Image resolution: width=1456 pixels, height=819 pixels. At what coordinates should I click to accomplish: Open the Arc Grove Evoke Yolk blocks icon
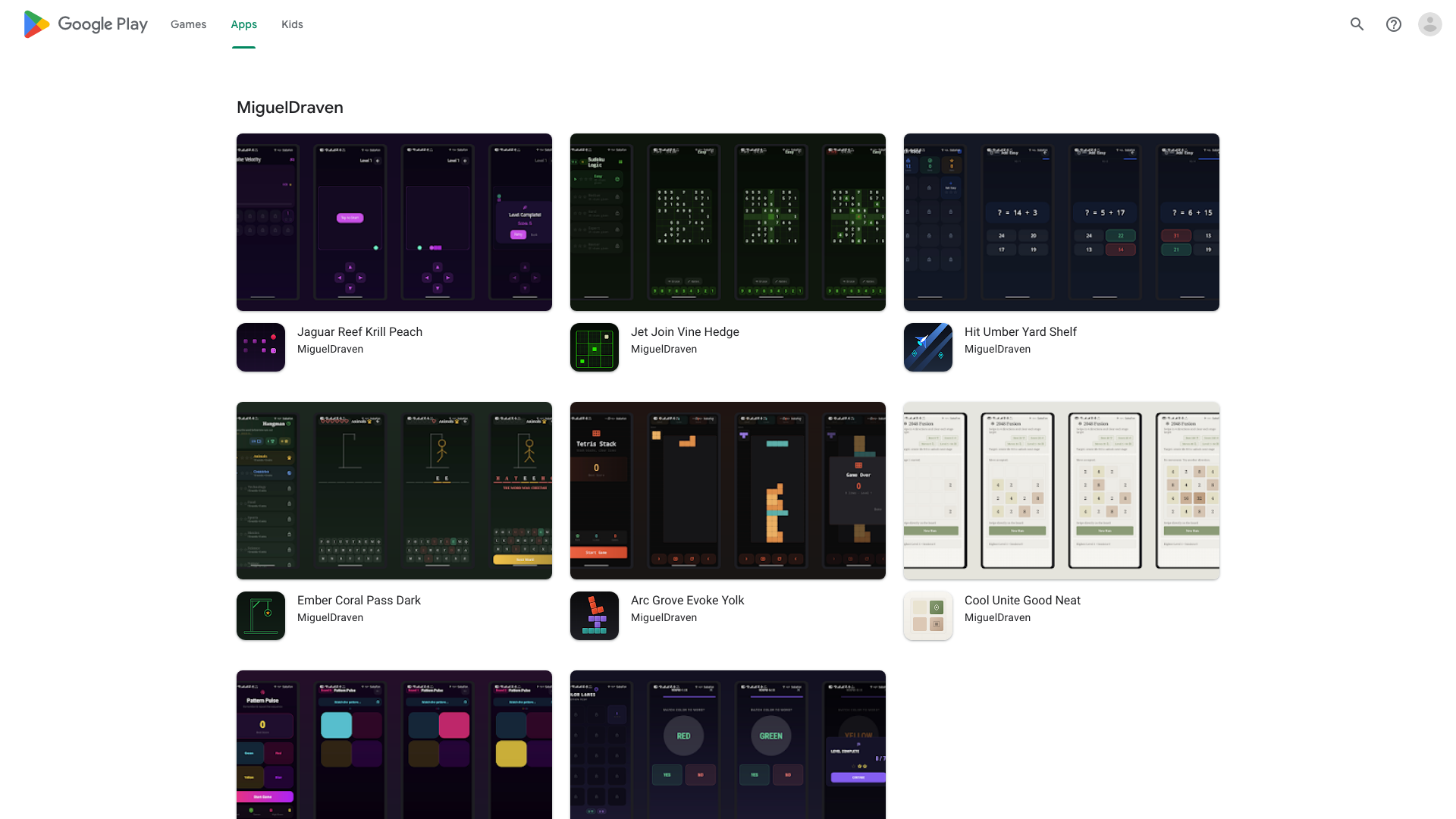[x=595, y=616]
